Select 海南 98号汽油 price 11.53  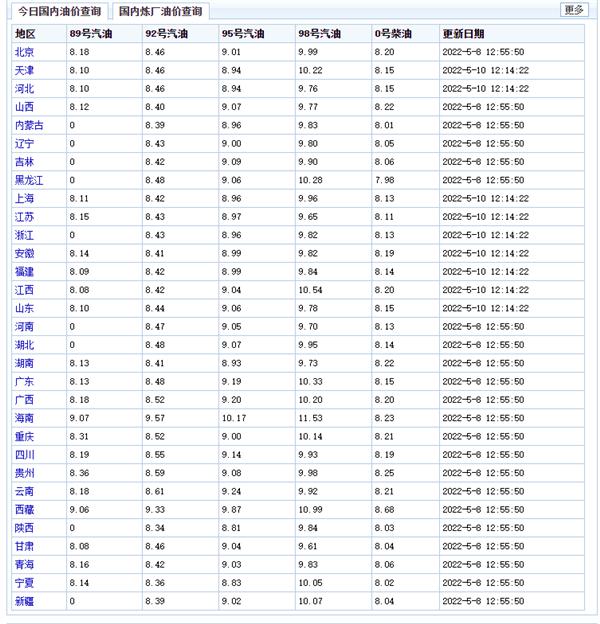[310, 418]
